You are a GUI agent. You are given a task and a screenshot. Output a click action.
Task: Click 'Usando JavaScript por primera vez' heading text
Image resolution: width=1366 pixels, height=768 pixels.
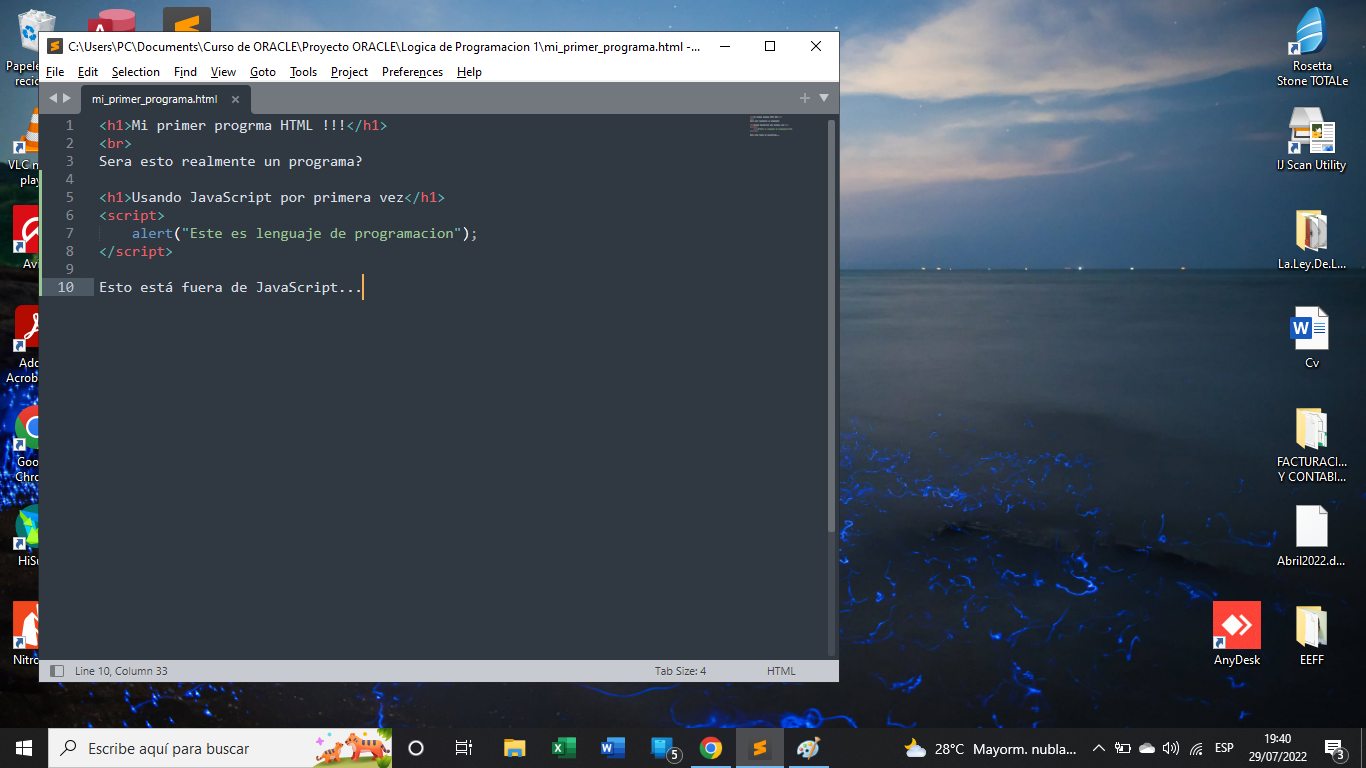pyautogui.click(x=267, y=197)
